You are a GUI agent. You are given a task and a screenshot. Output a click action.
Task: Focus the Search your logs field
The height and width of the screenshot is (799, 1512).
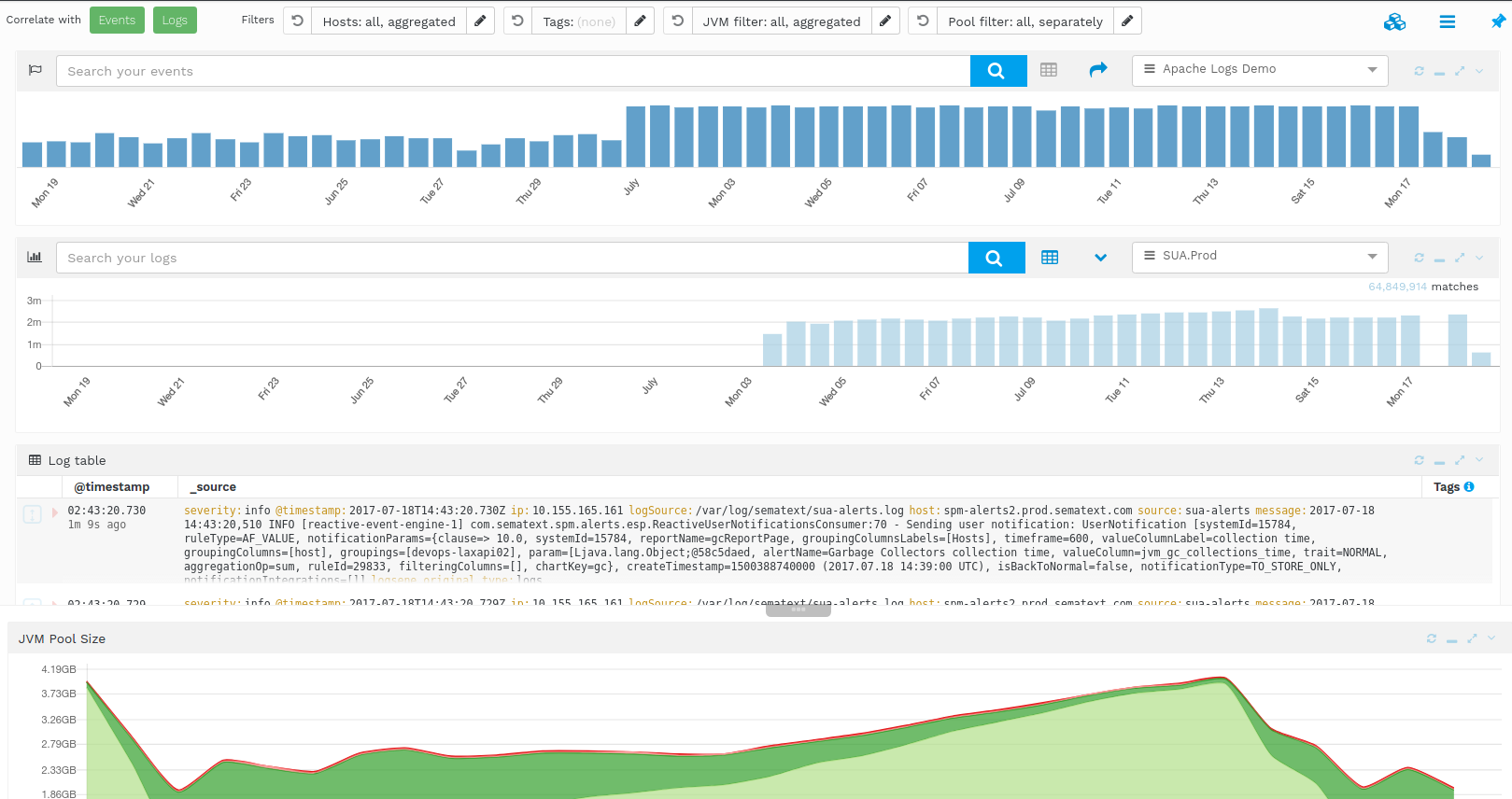(x=512, y=258)
